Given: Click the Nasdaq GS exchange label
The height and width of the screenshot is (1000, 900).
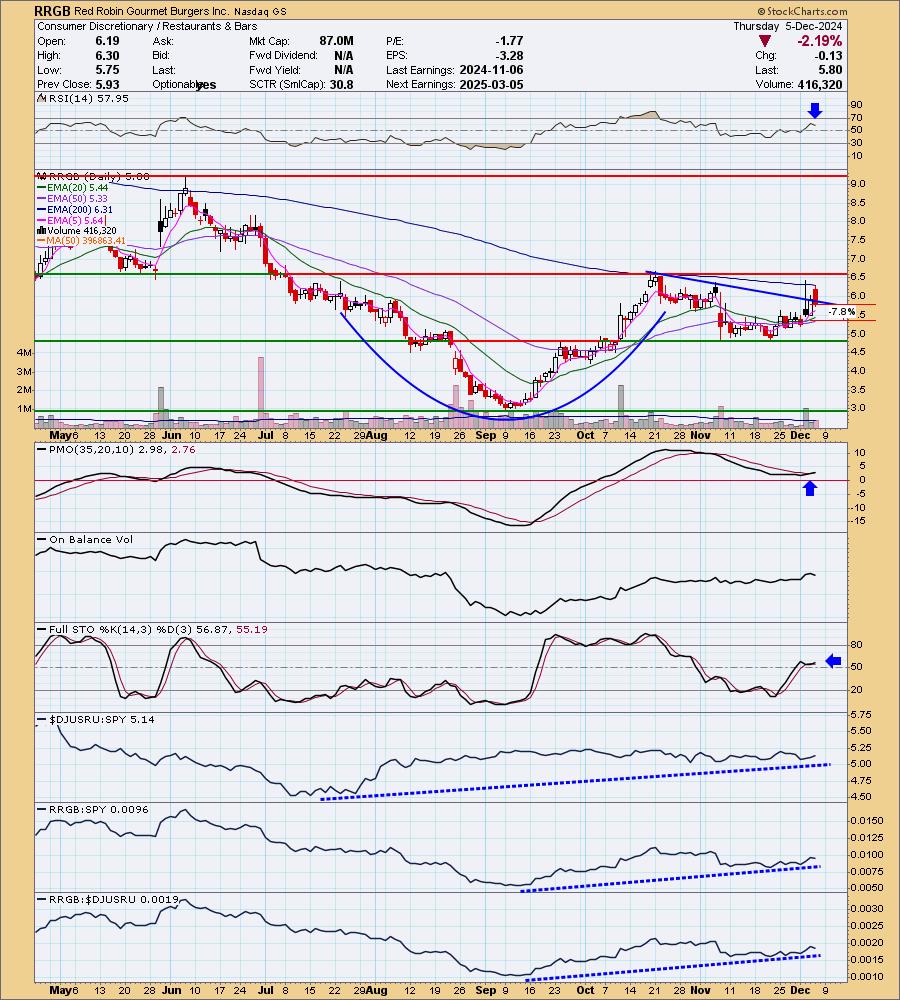Looking at the screenshot, I should click(260, 11).
